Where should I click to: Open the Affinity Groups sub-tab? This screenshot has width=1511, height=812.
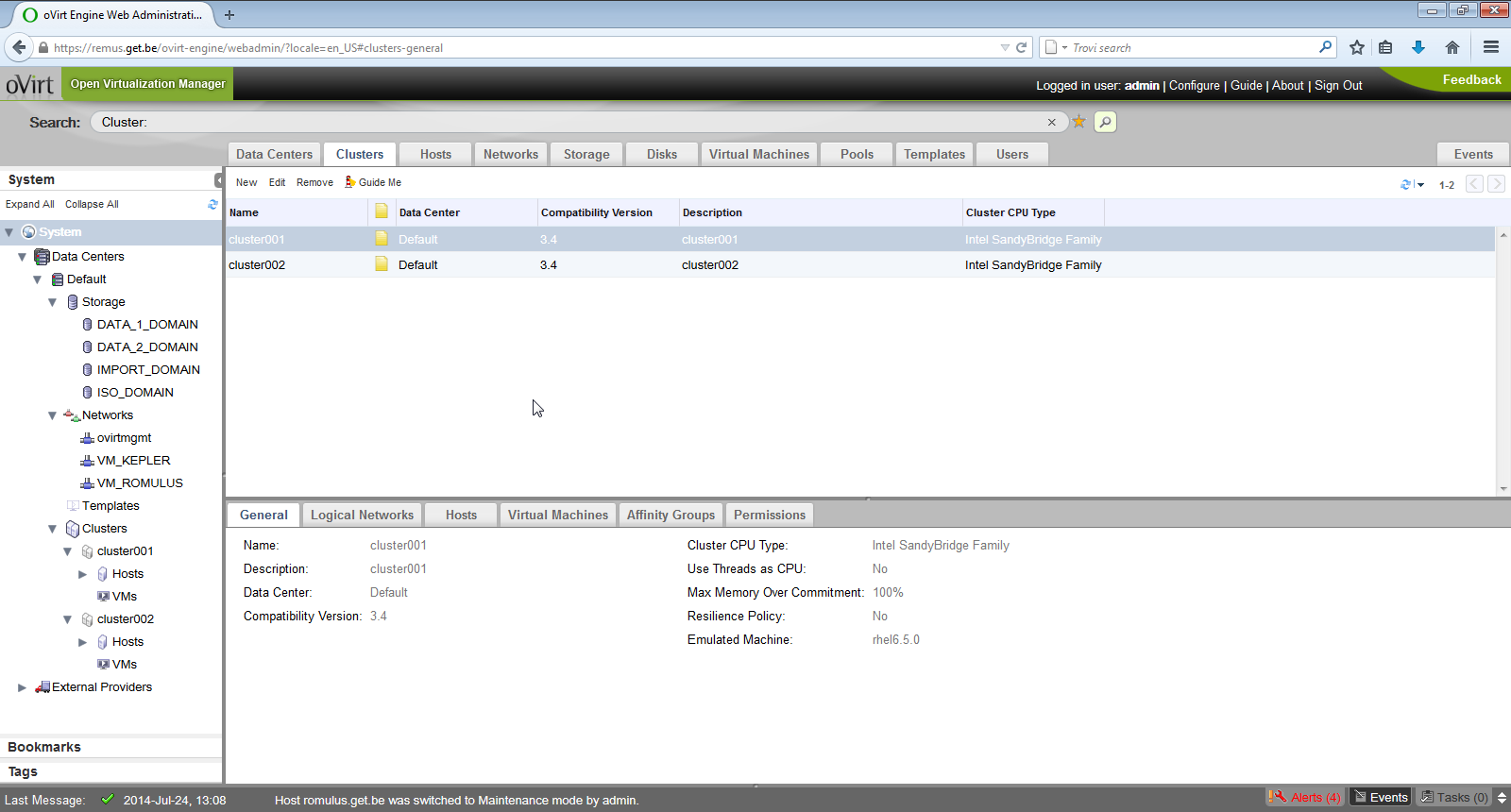[671, 515]
